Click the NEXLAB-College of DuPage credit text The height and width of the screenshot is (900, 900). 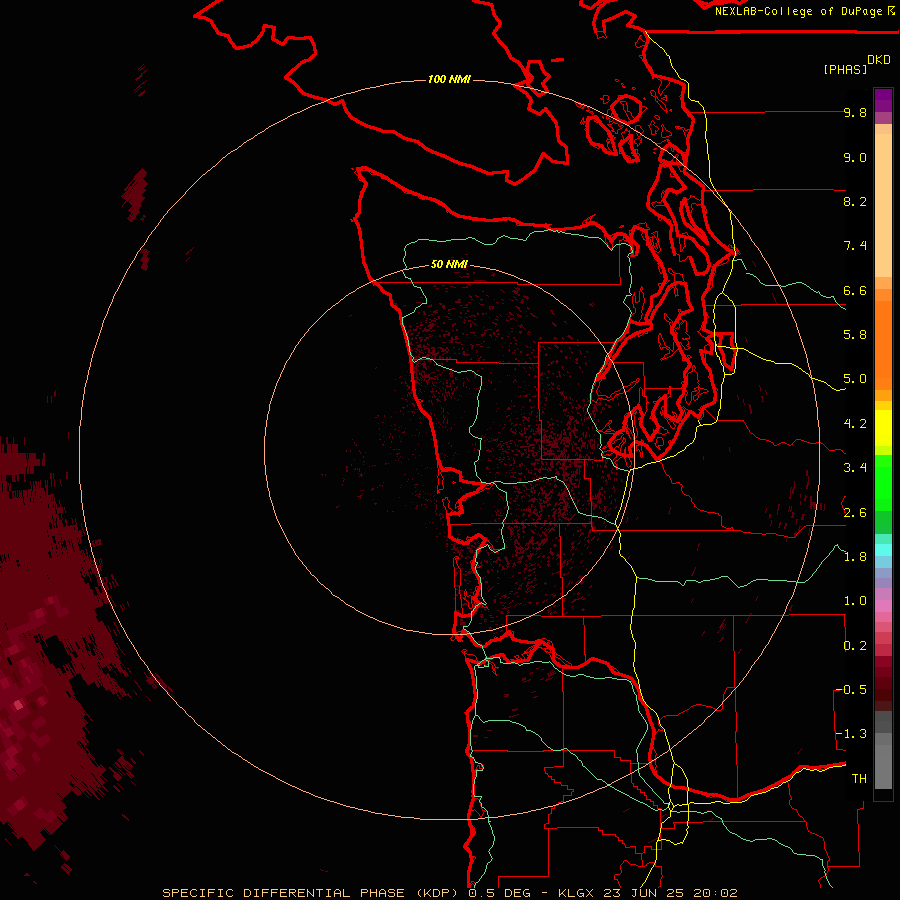[x=798, y=11]
